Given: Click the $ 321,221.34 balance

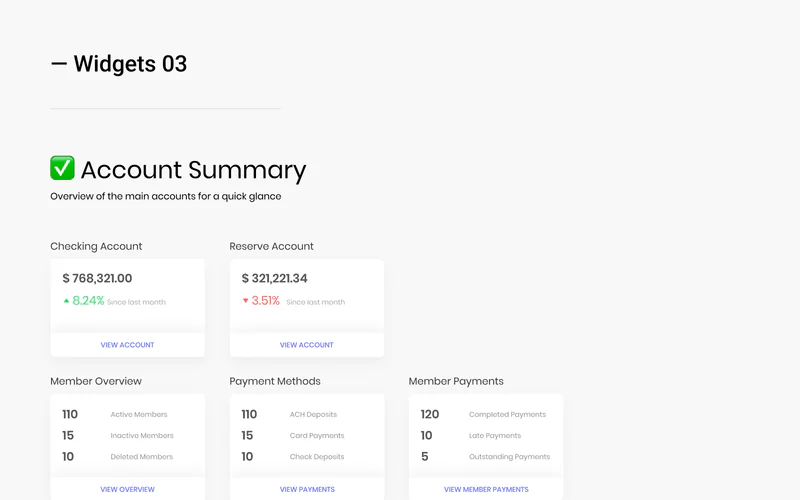Looking at the screenshot, I should point(274,278).
